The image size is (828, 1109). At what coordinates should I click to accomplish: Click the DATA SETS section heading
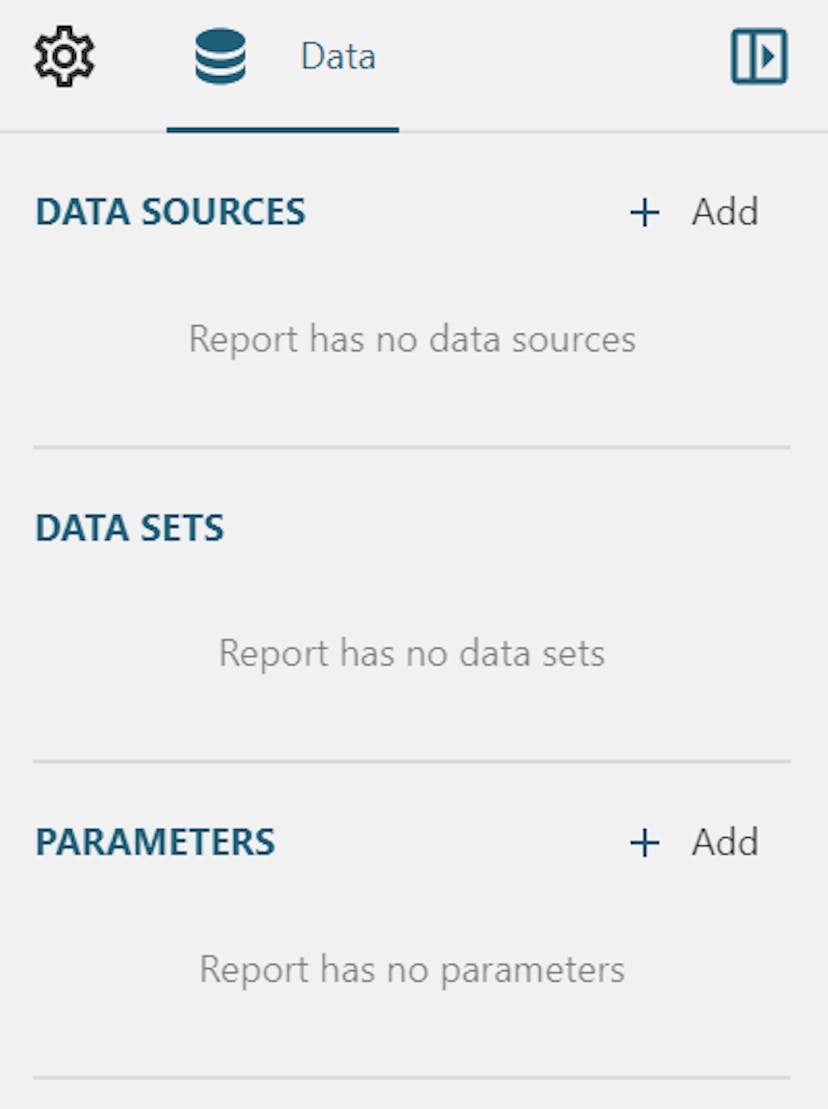click(129, 528)
